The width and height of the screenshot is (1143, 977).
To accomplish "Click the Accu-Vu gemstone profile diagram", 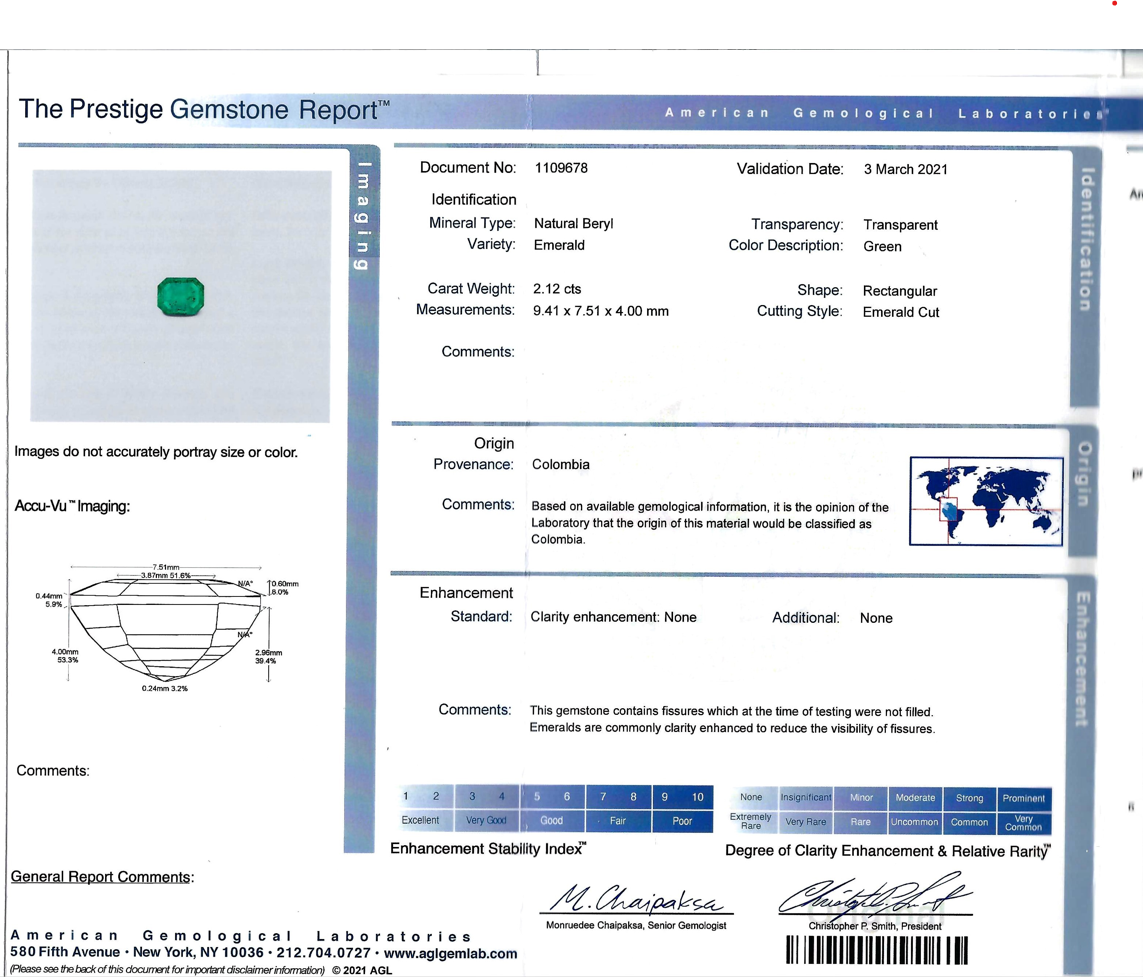I will (168, 627).
